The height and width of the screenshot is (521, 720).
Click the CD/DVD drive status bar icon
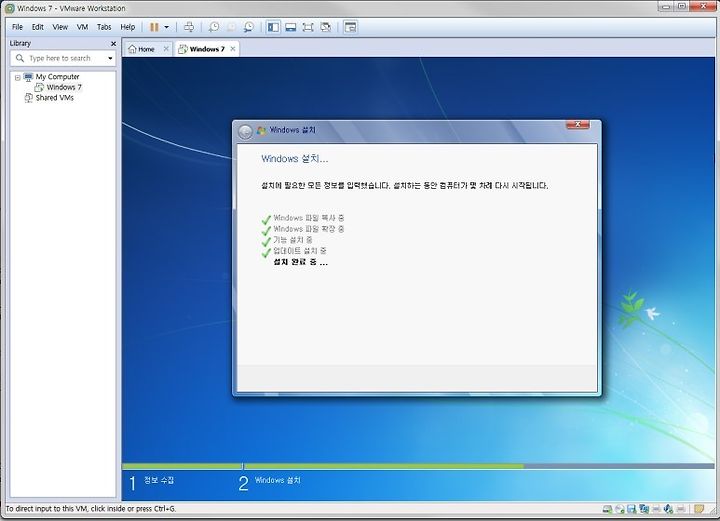619,509
